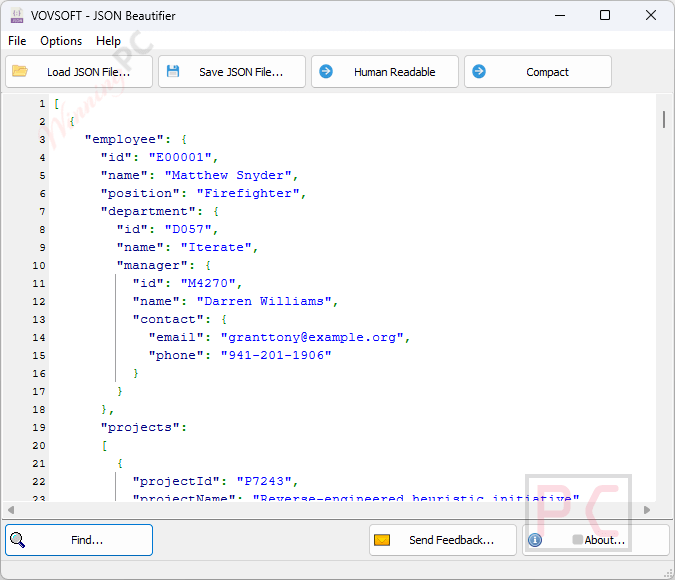Click the magnifying glass Find icon
Image resolution: width=675 pixels, height=580 pixels.
pos(17,540)
